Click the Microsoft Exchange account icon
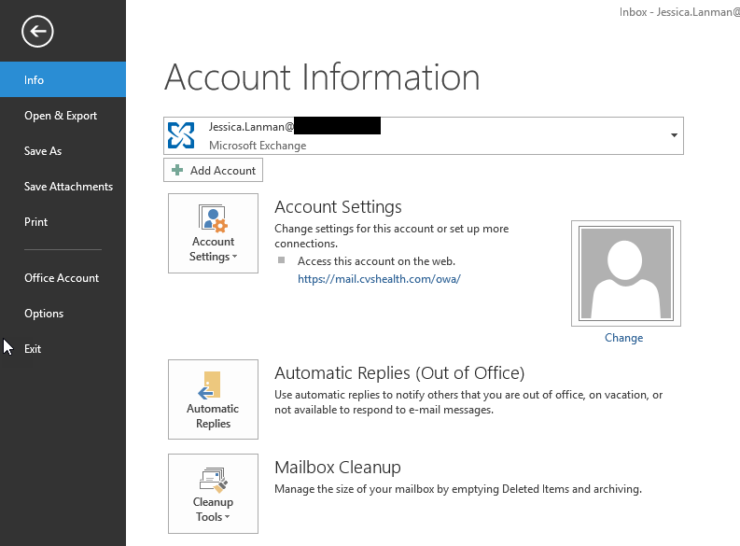This screenshot has width=740, height=546. 181,135
